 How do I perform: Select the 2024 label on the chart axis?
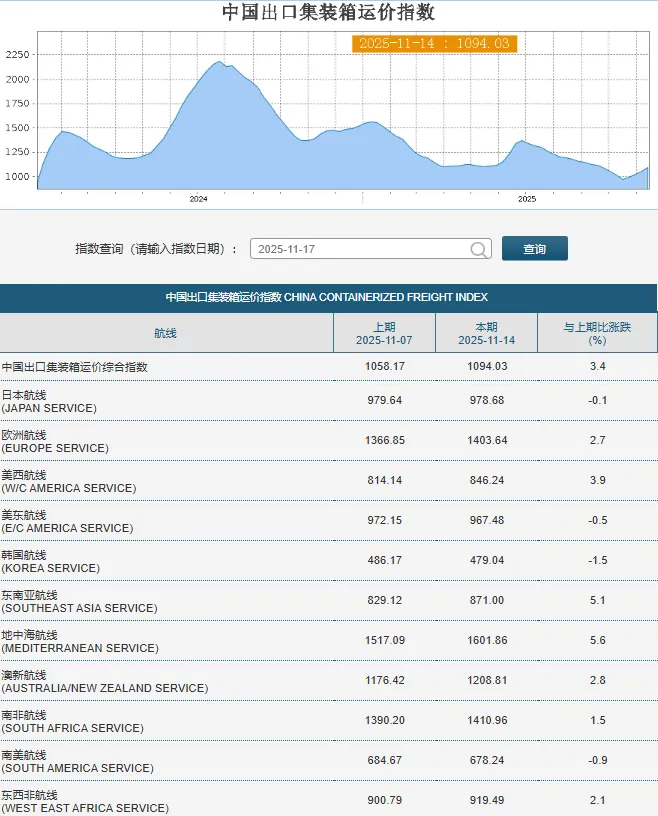click(x=198, y=199)
